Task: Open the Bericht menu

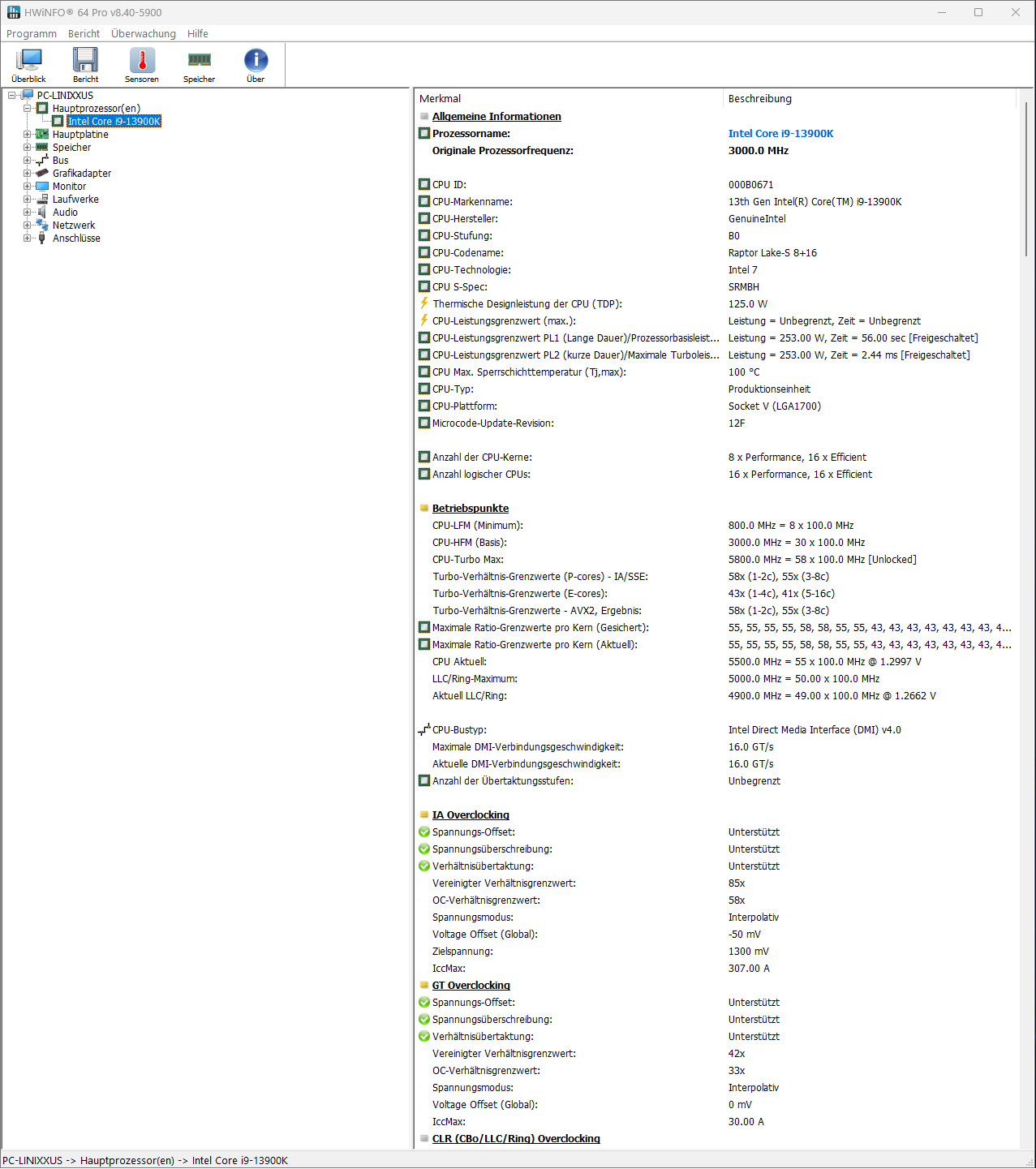Action: click(x=84, y=33)
